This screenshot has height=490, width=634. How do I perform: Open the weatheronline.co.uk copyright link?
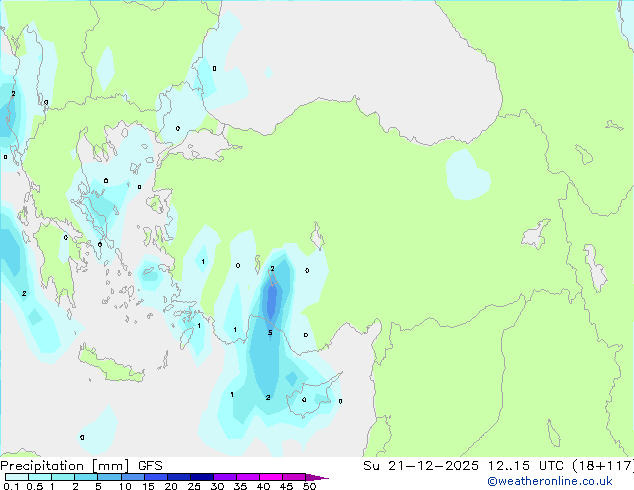[x=550, y=481]
